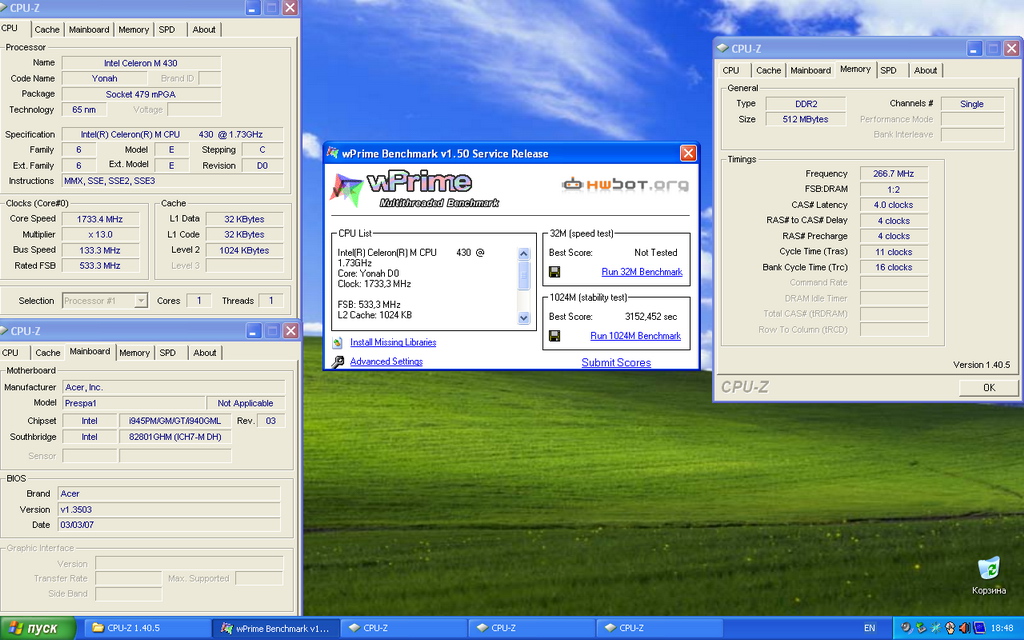The width and height of the screenshot is (1024, 640).
Task: Click the Level 2 cache 1024 KBytes value
Action: point(244,250)
